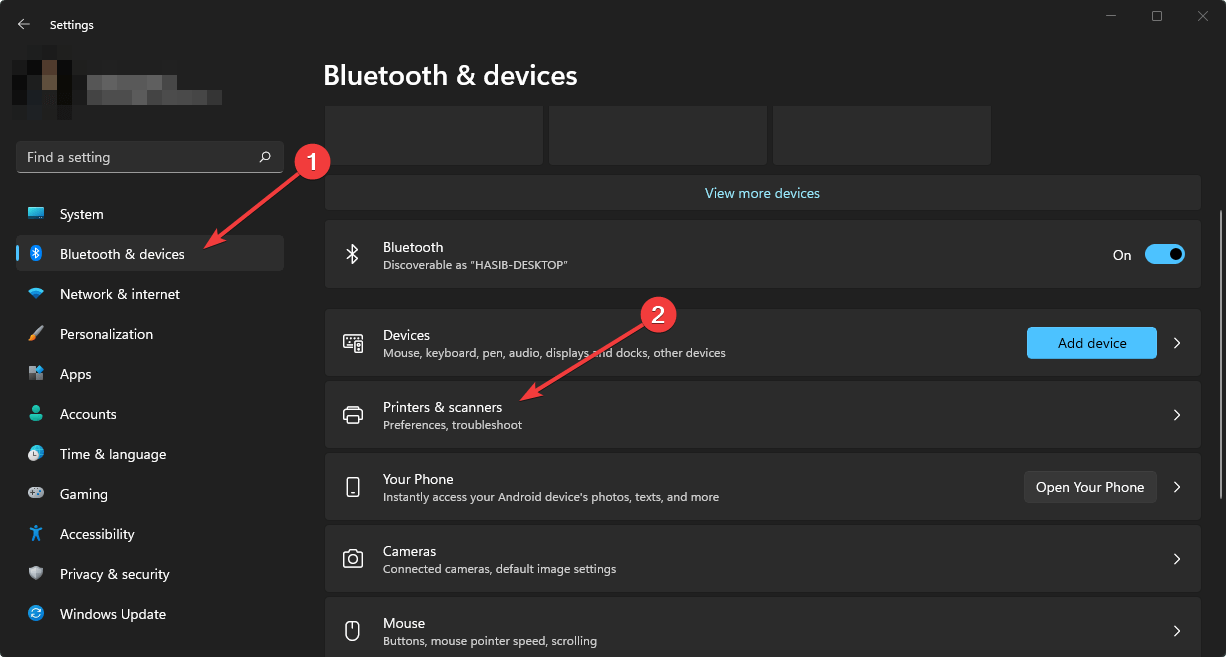Open Gaming settings
Screen dimensions: 1226x657
point(83,493)
